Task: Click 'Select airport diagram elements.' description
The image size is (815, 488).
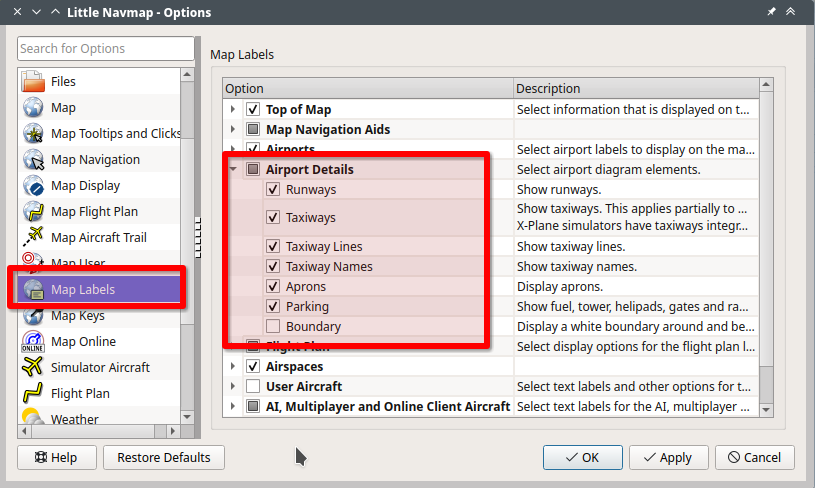Action: pos(609,169)
